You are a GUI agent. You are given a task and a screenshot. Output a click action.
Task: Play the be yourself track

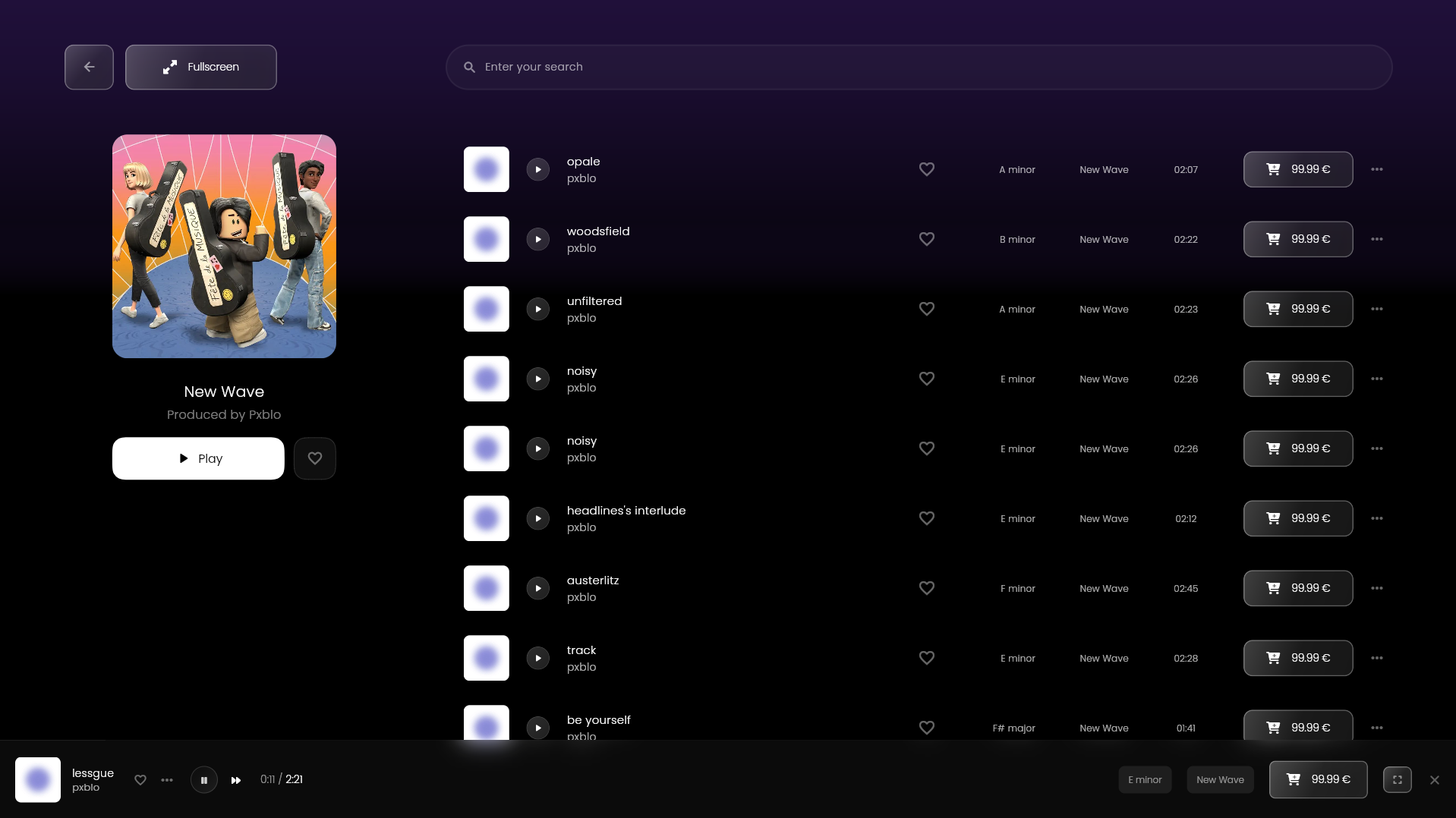[x=538, y=728]
